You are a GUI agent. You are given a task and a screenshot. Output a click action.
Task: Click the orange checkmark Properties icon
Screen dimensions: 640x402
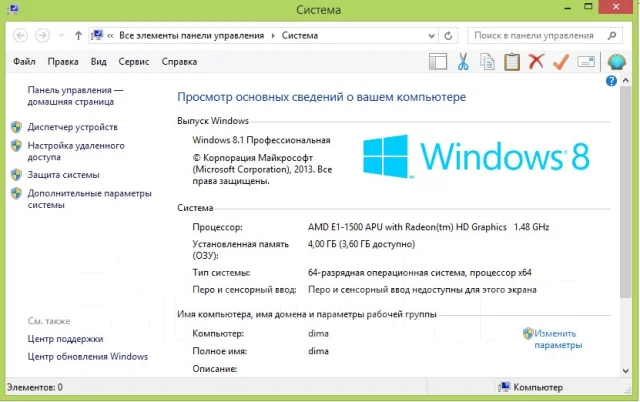pyautogui.click(x=561, y=62)
